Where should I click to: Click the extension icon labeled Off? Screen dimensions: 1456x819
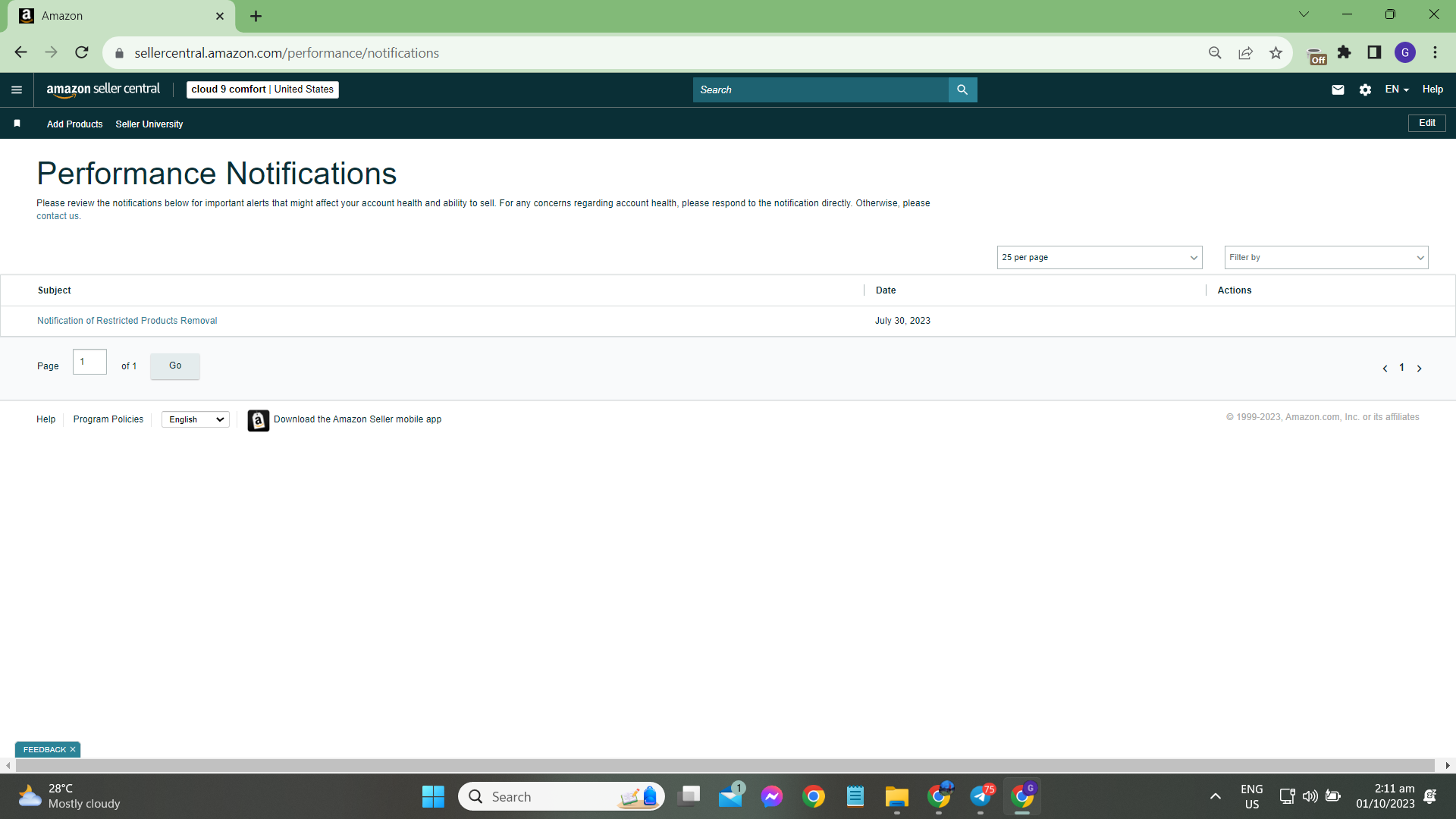pyautogui.click(x=1317, y=55)
